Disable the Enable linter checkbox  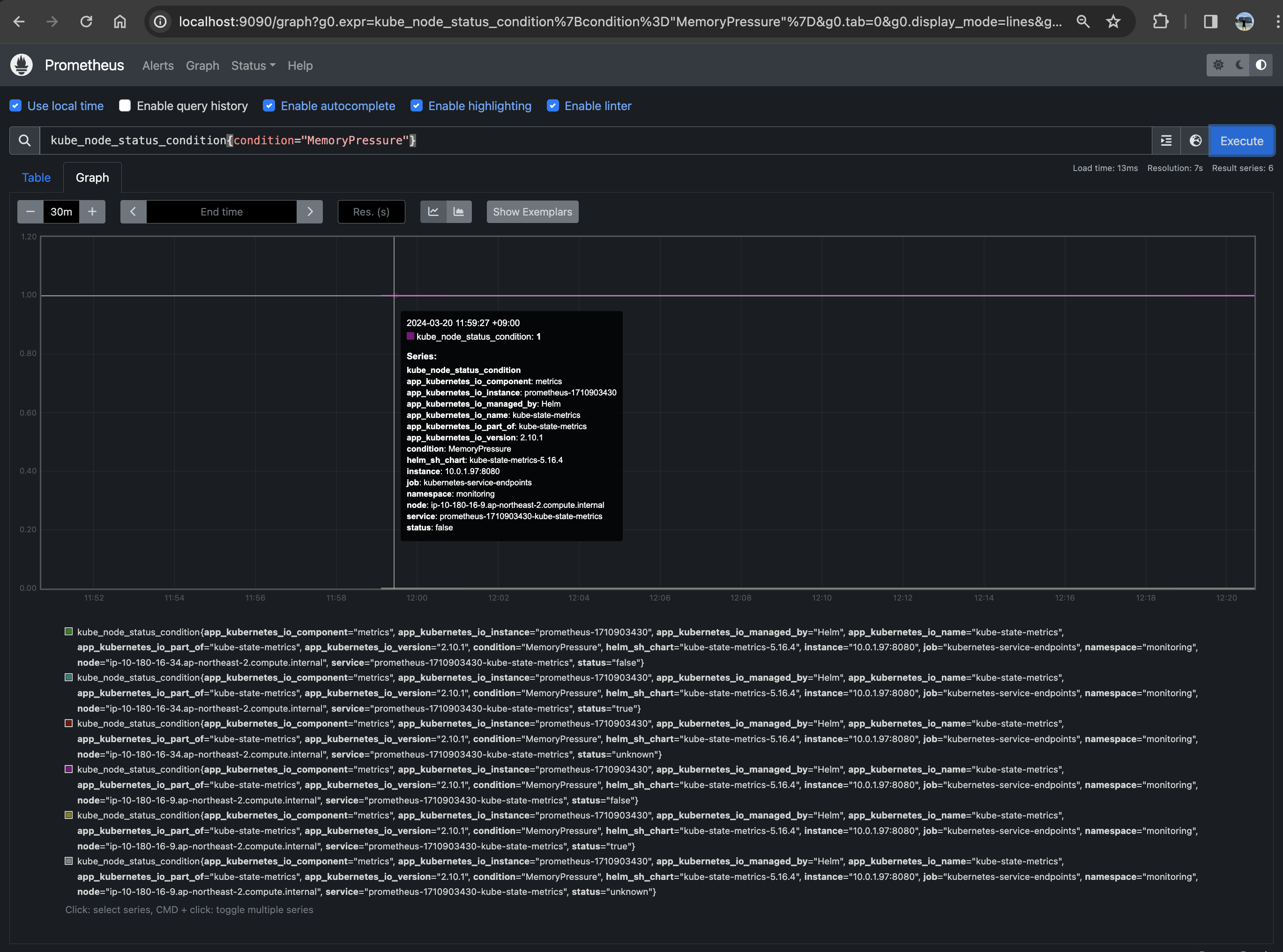(553, 105)
